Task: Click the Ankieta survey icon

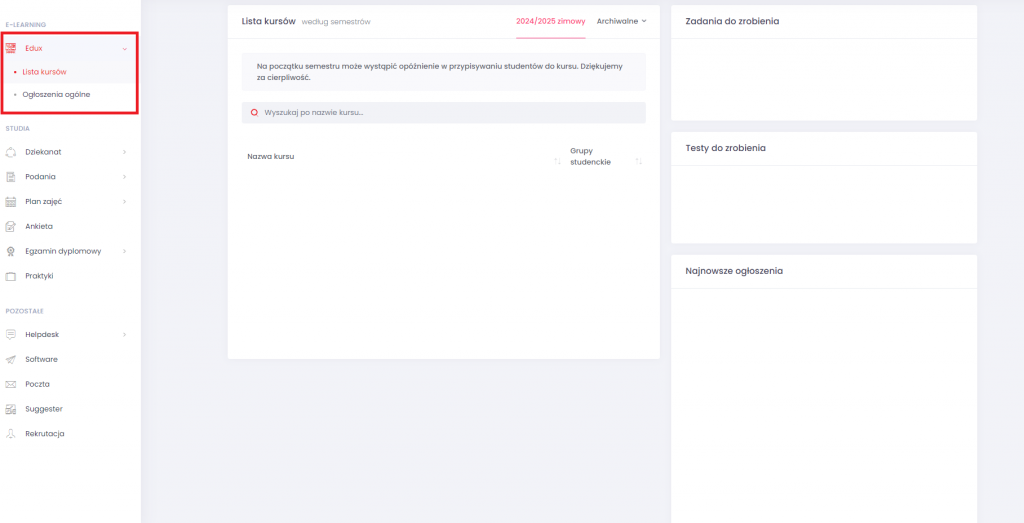Action: [11, 226]
